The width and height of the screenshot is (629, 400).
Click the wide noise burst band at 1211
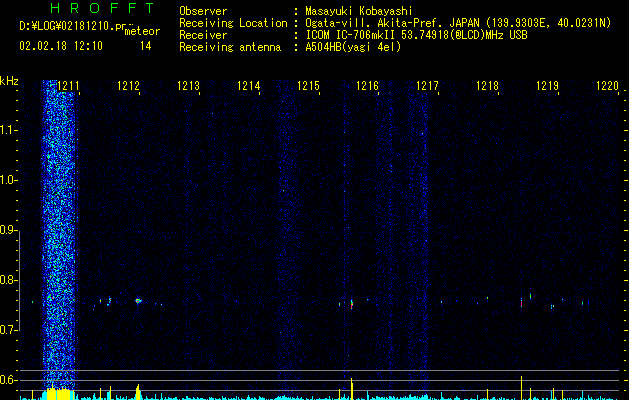[x=59, y=233]
